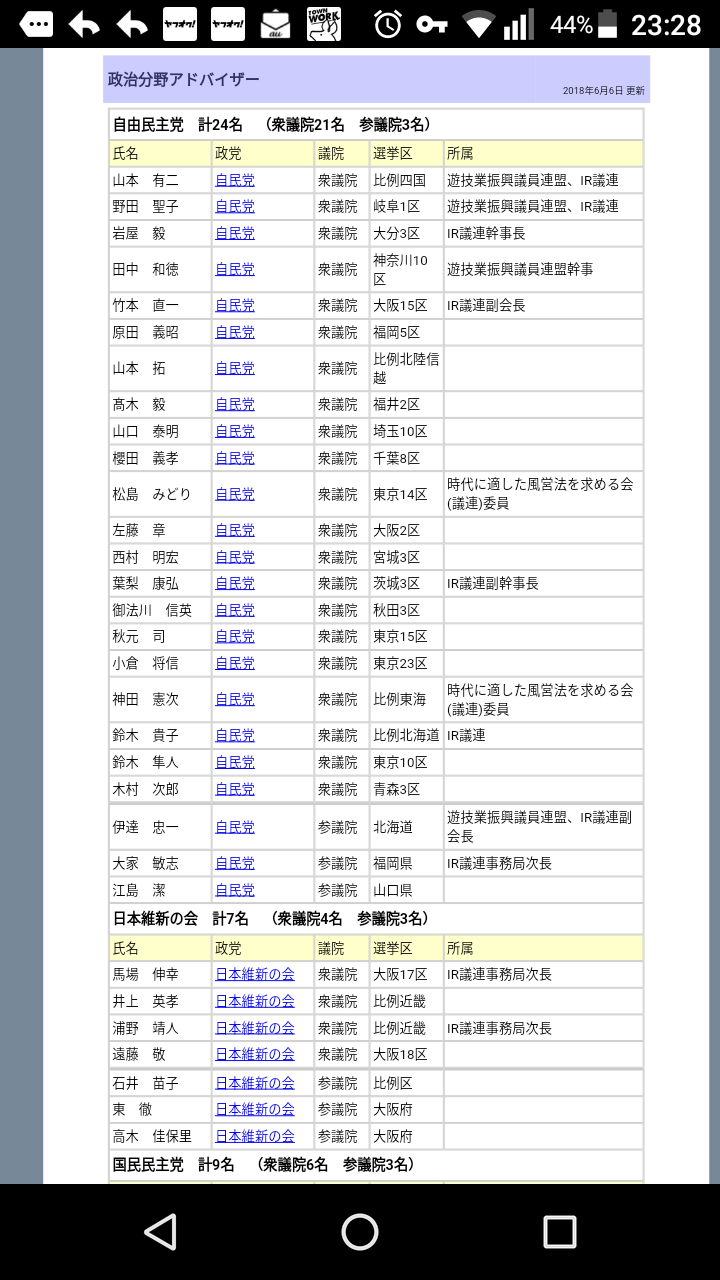The image size is (720, 1280).
Task: Open 自民党 link in 野田 聖子 row
Action: point(235,206)
